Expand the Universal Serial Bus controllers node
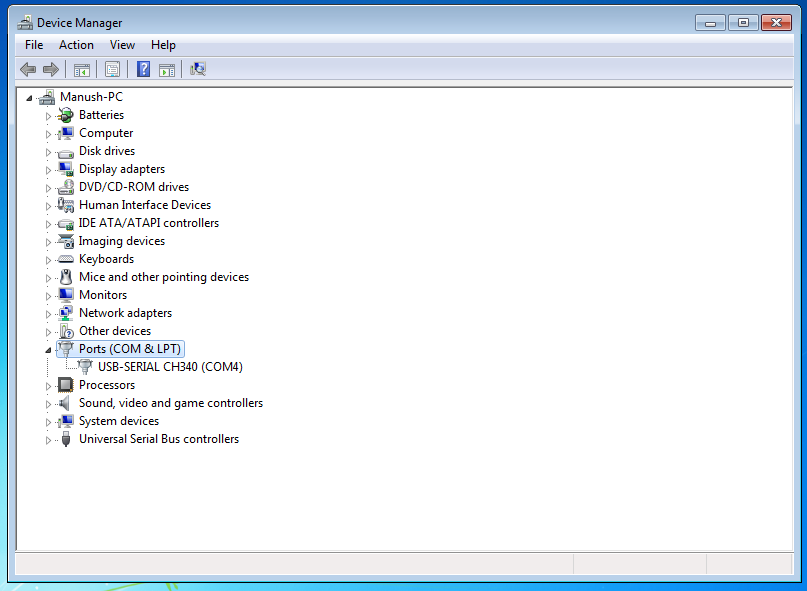 click(x=48, y=438)
